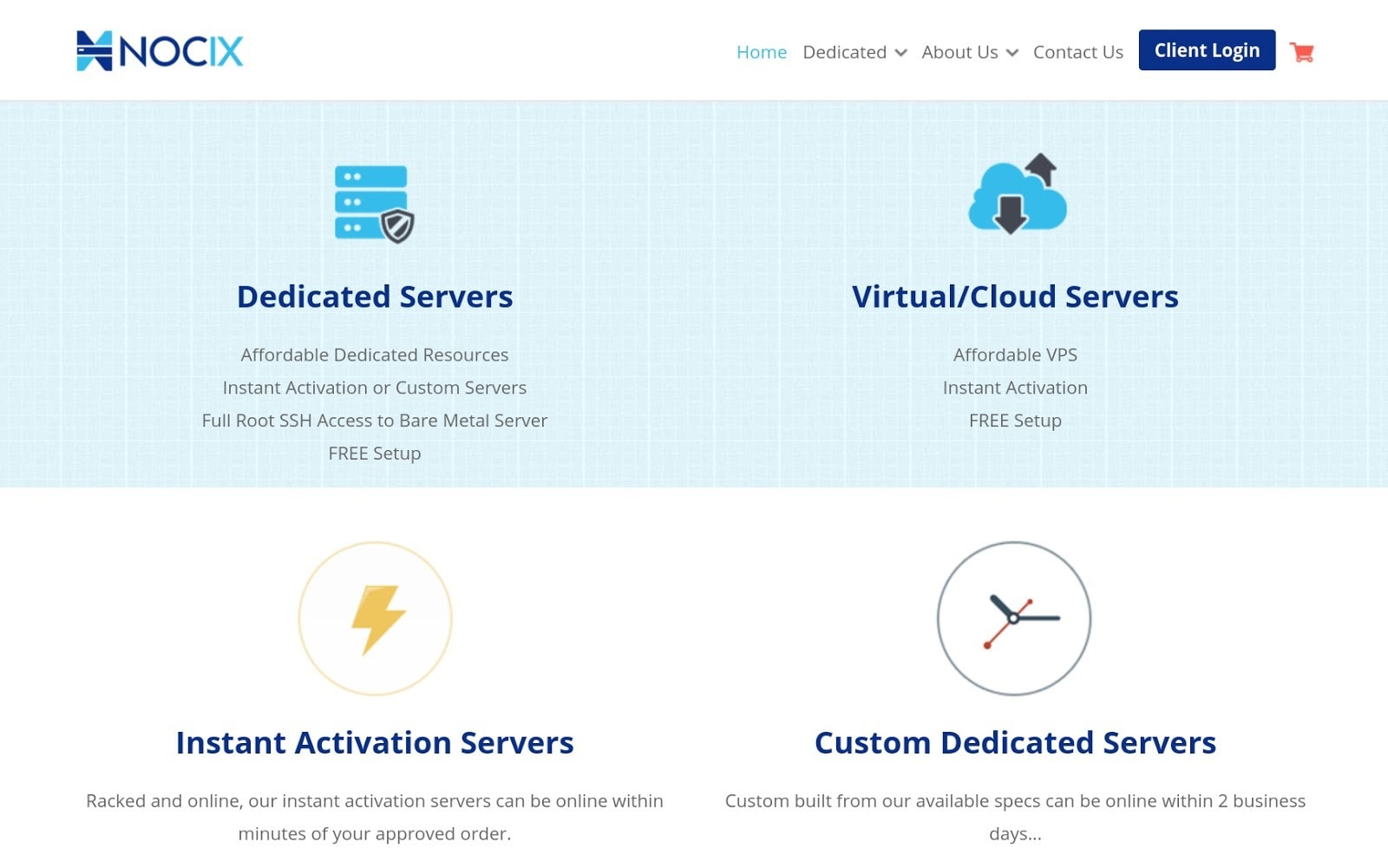
Task: Click the clock icon
Action: click(x=1014, y=619)
